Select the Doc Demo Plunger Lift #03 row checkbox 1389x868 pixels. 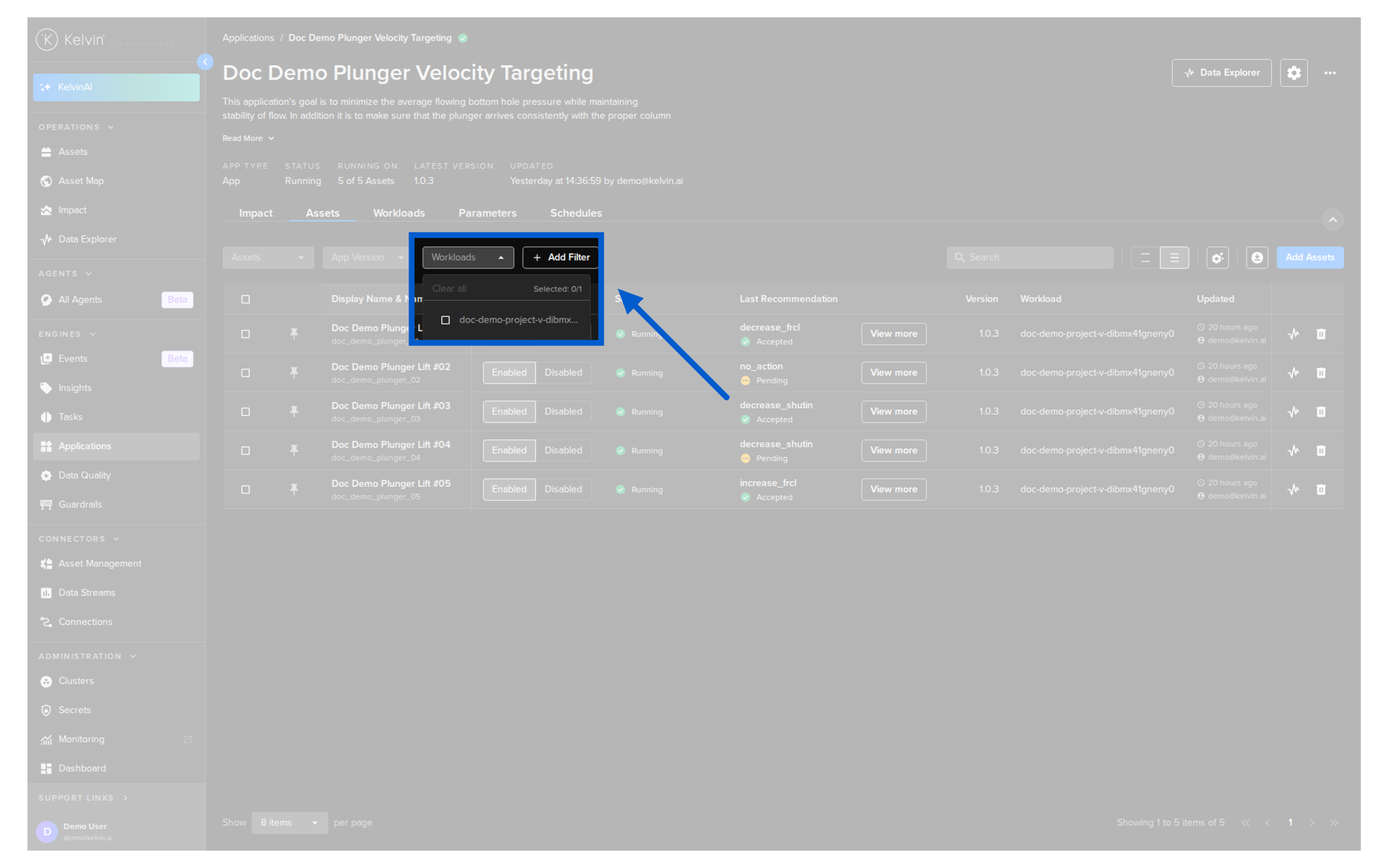click(245, 412)
